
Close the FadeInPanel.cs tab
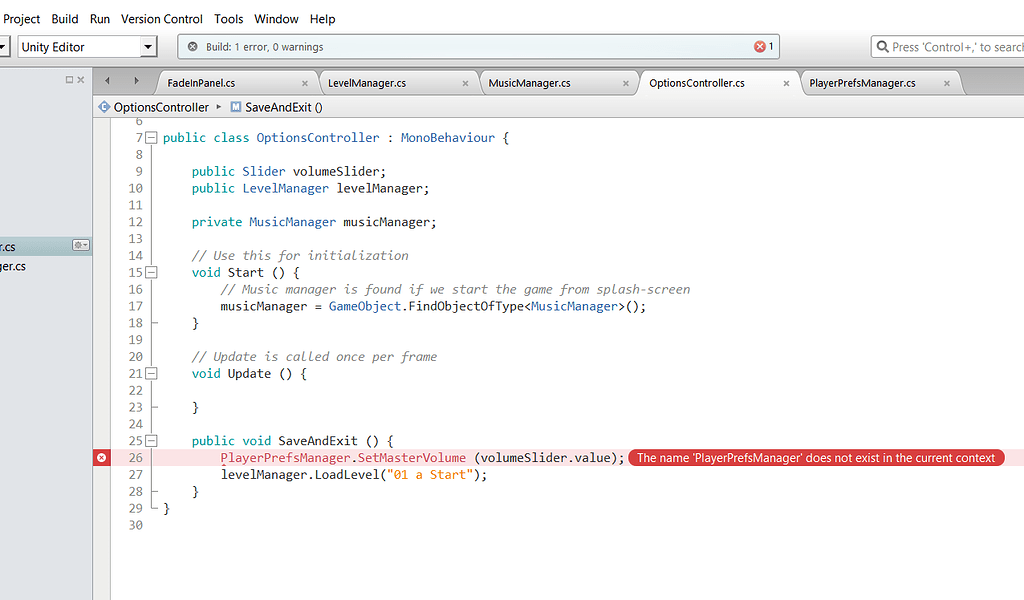coord(305,84)
